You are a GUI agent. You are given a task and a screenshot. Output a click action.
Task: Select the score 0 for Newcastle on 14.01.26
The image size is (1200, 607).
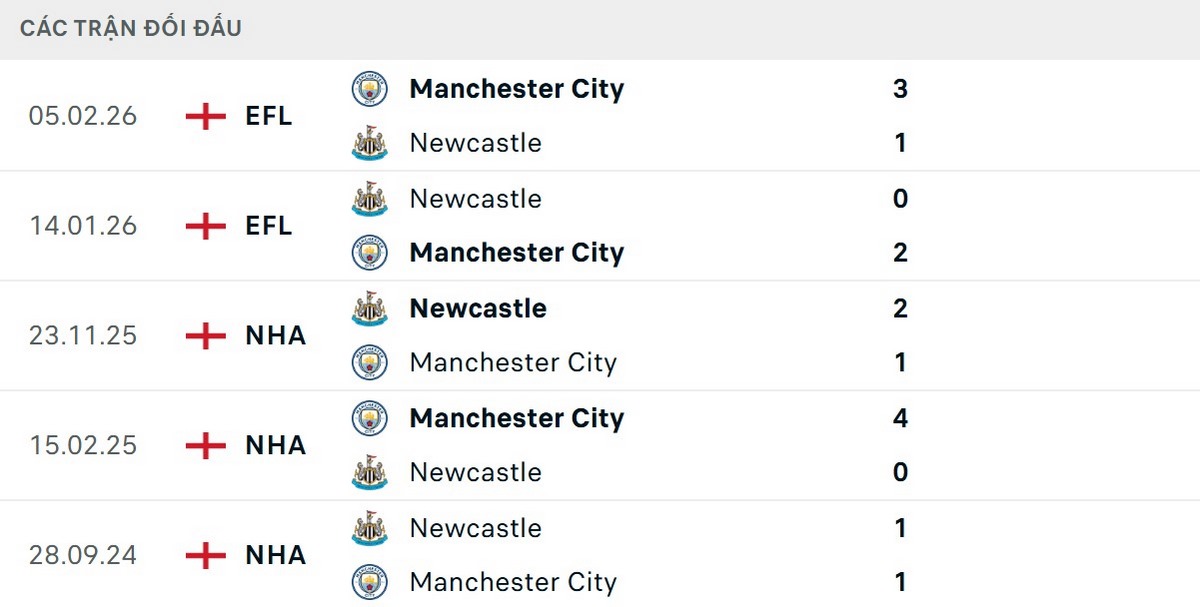point(900,198)
